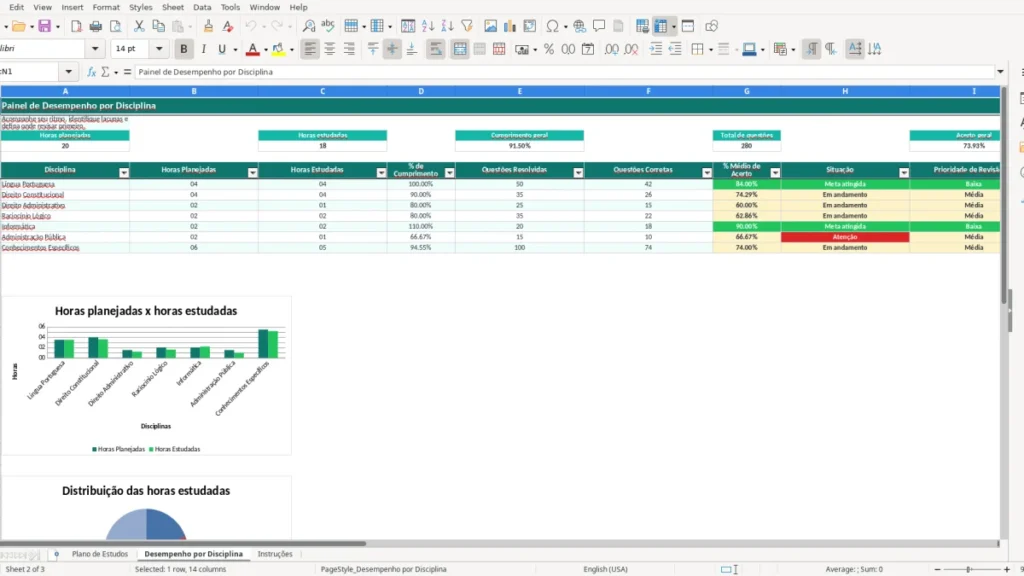Screen dimensions: 1024x576
Task: Click the zoom slider in status bar
Action: [968, 569]
